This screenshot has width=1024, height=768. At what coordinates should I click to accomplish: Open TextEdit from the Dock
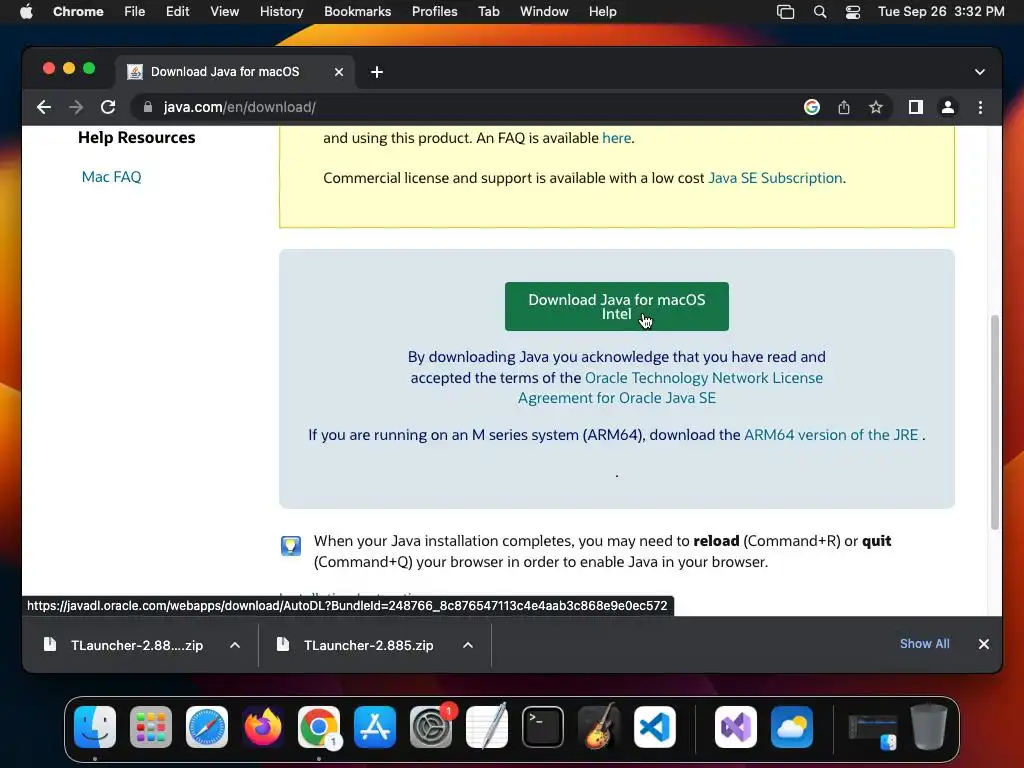tap(487, 727)
